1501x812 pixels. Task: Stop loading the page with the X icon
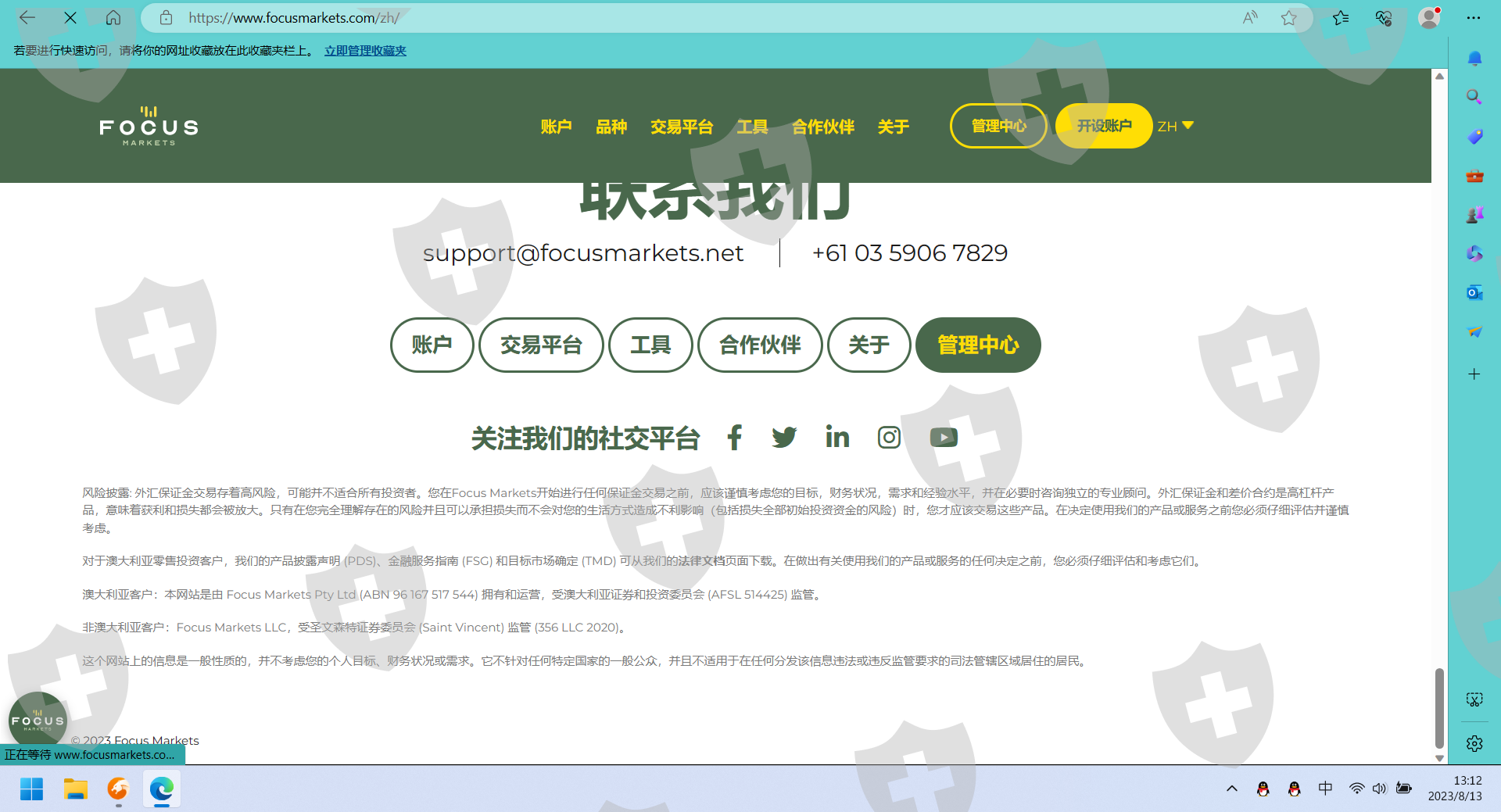point(70,17)
